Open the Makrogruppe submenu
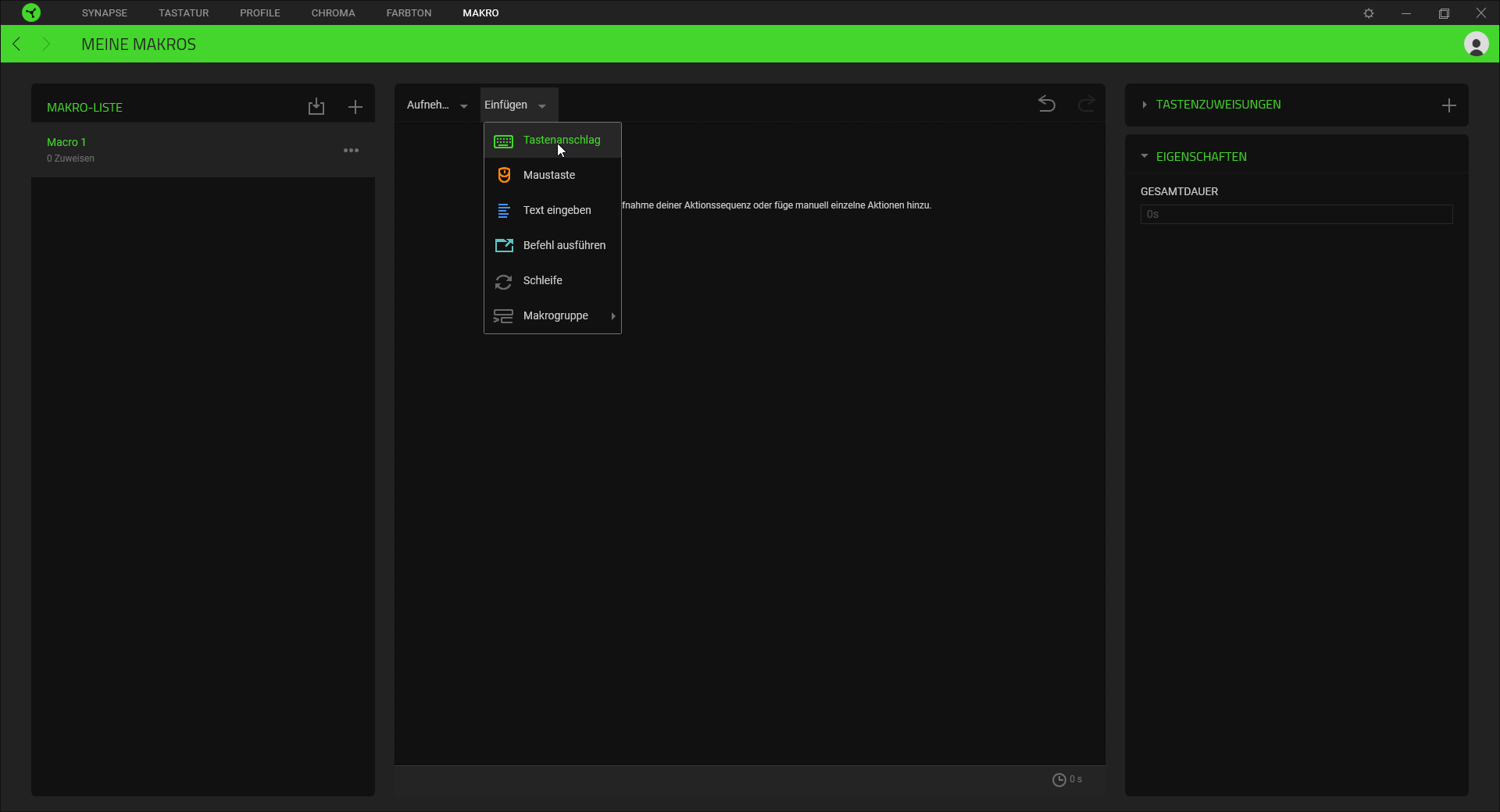This screenshot has height=812, width=1500. 555,316
